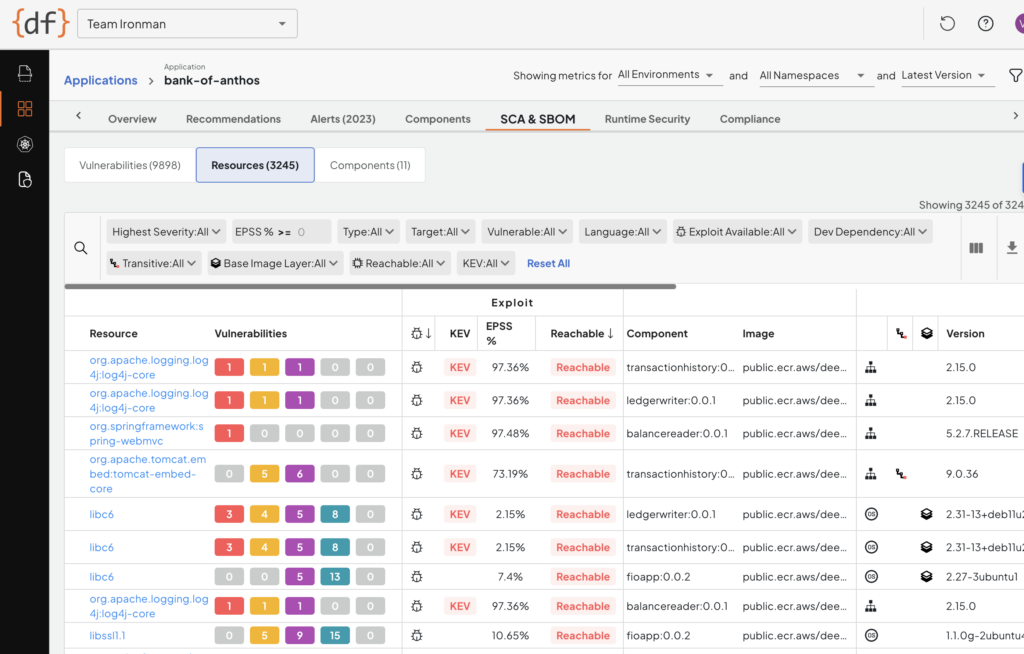The image size is (1024, 654).
Task: Click exploit bug icon in spring-webmvc row
Action: coord(417,433)
